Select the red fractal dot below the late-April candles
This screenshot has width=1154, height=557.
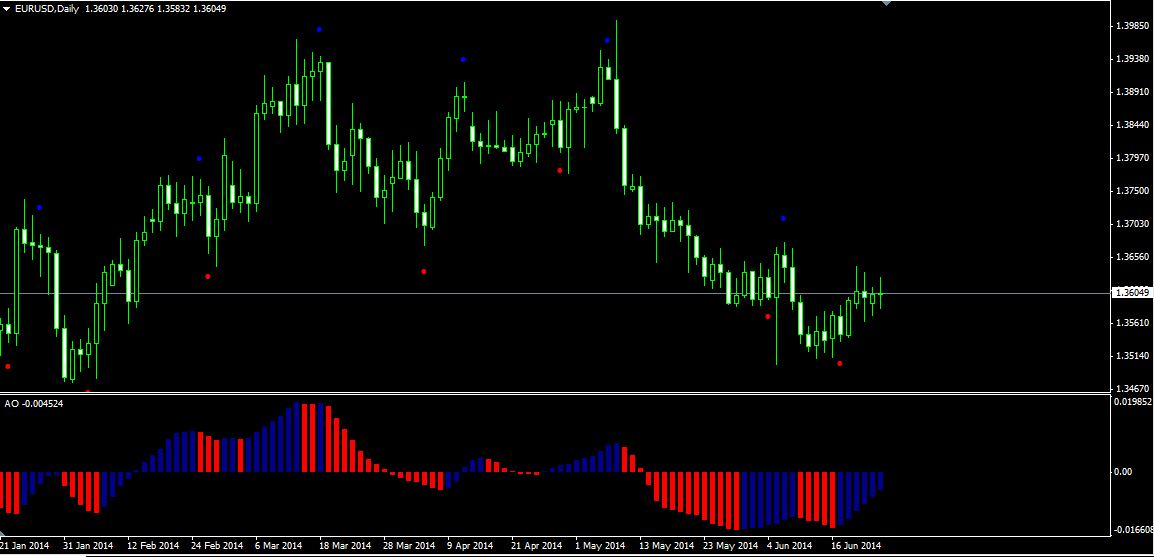pos(559,170)
